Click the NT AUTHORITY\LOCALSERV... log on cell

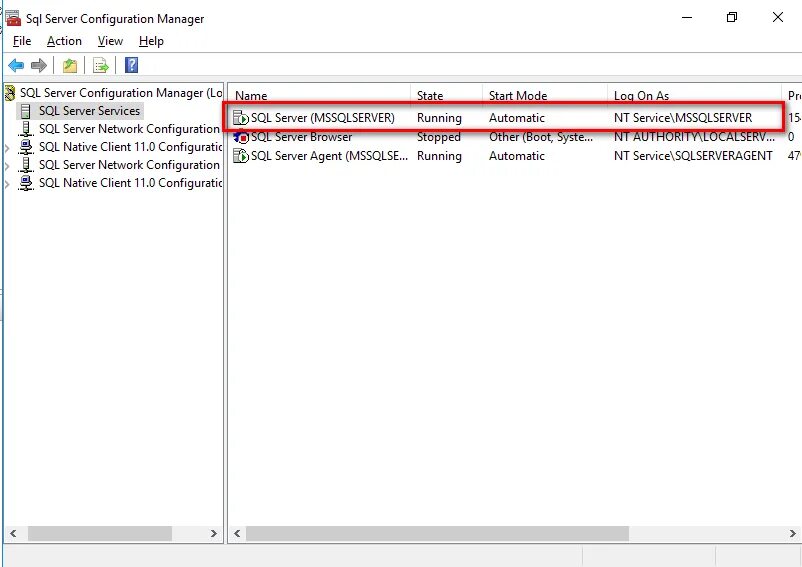[694, 137]
